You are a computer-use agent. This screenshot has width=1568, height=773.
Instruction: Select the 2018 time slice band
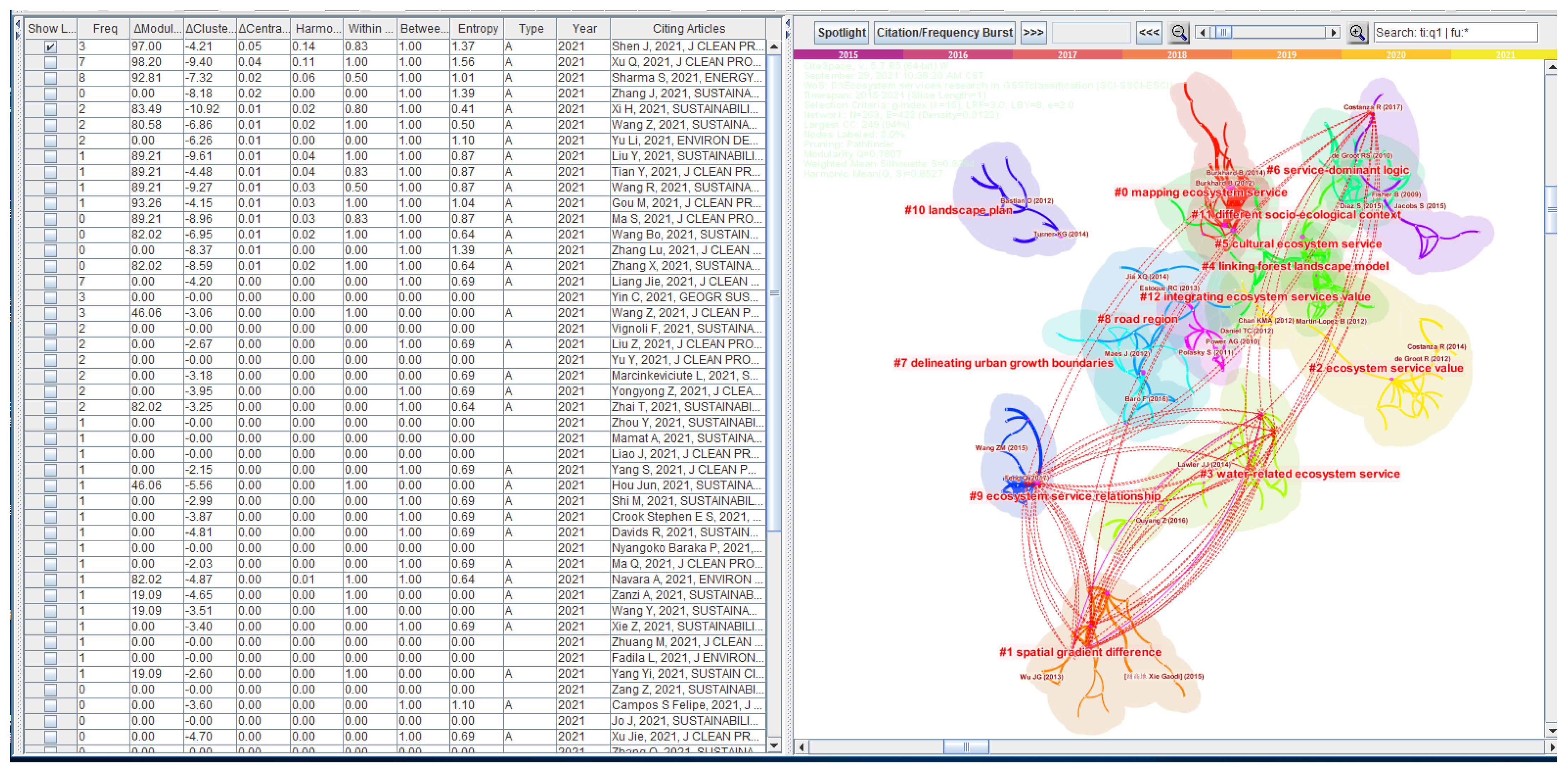[1176, 55]
